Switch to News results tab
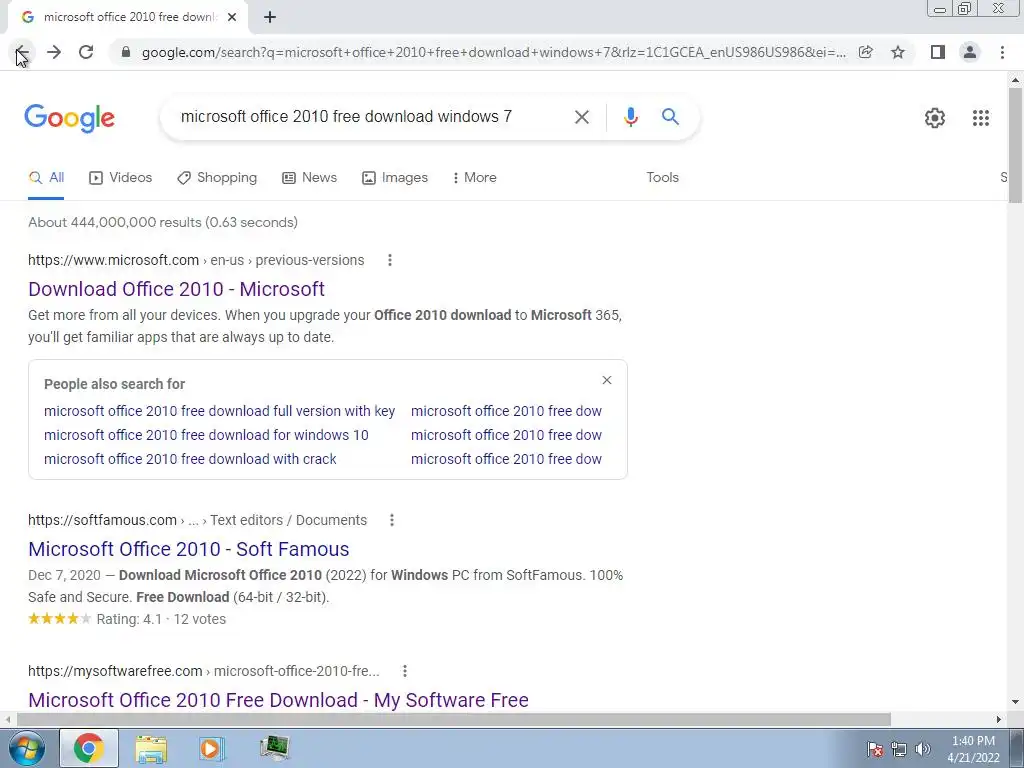 (x=310, y=178)
